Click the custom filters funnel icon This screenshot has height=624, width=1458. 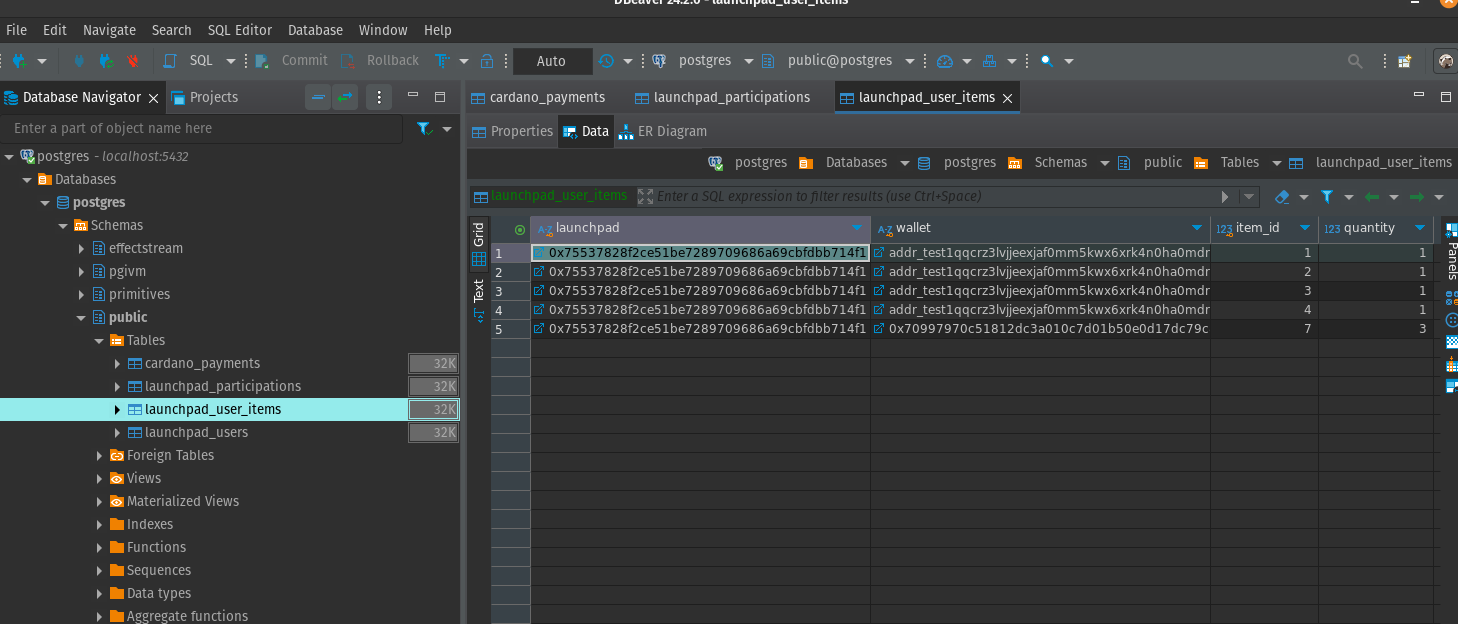[x=1327, y=197]
